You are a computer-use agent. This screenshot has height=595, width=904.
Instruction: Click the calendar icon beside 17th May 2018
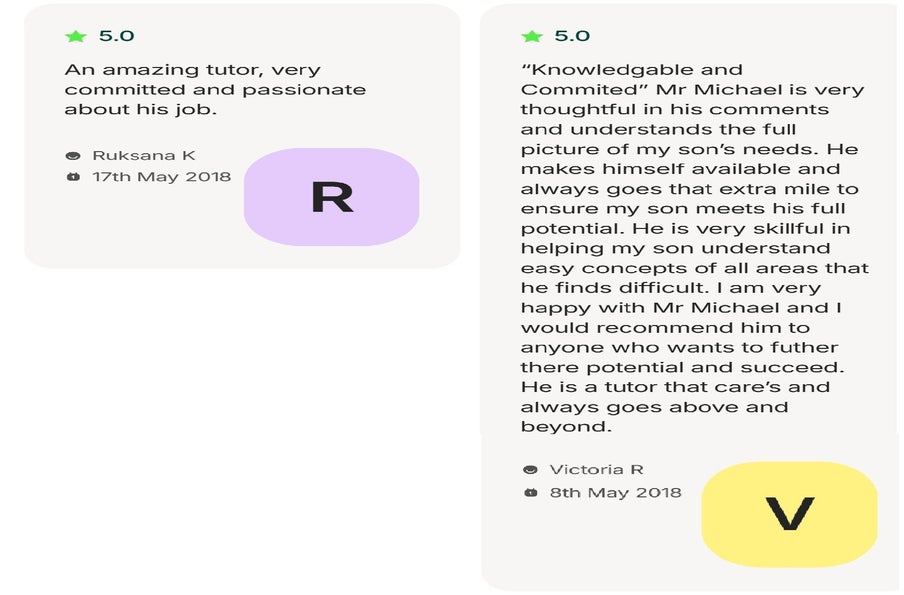pos(72,177)
